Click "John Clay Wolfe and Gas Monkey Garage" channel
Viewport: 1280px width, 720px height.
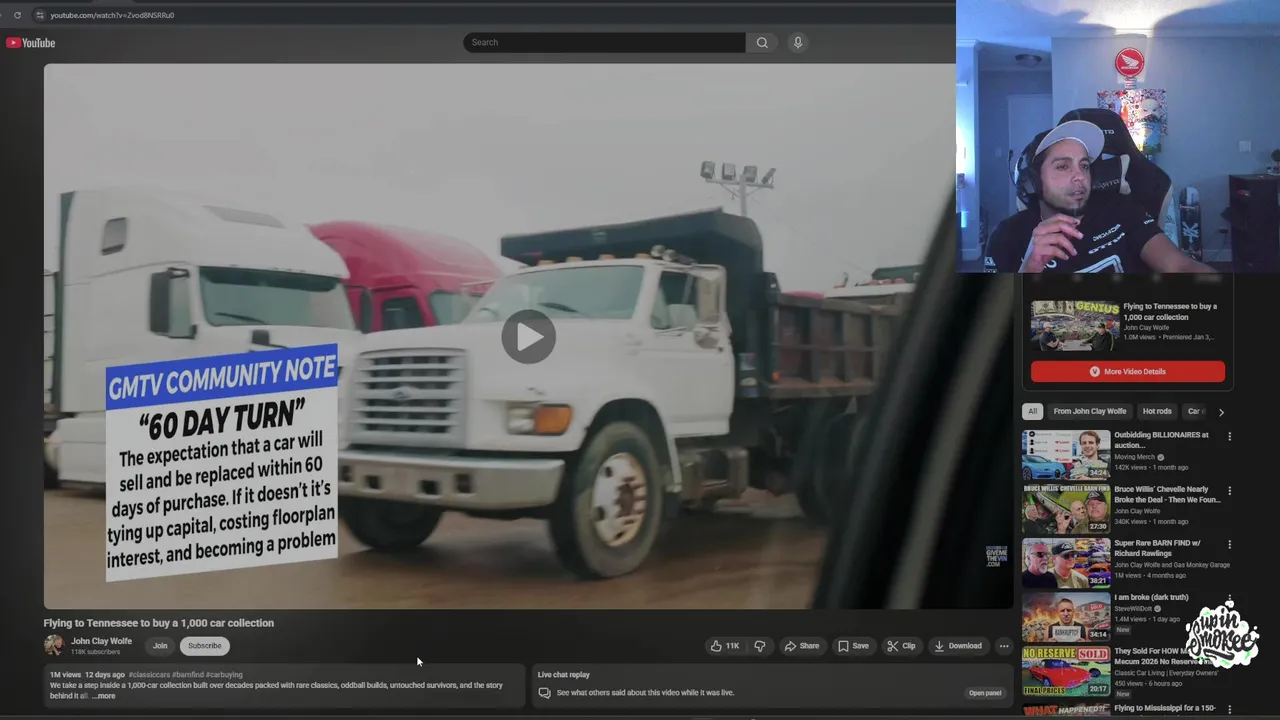click(x=1172, y=565)
